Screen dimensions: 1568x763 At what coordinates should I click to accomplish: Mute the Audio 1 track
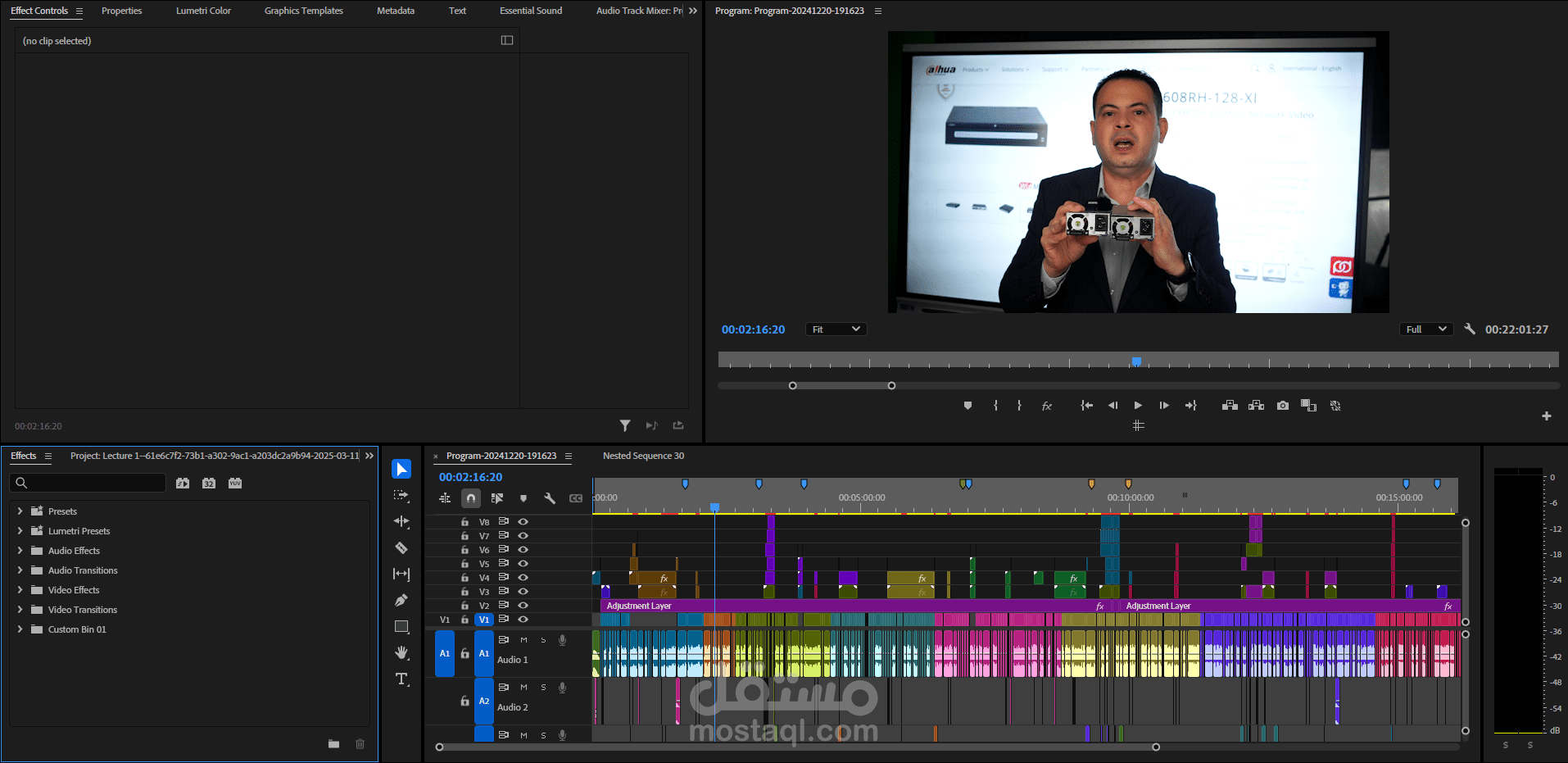[523, 640]
